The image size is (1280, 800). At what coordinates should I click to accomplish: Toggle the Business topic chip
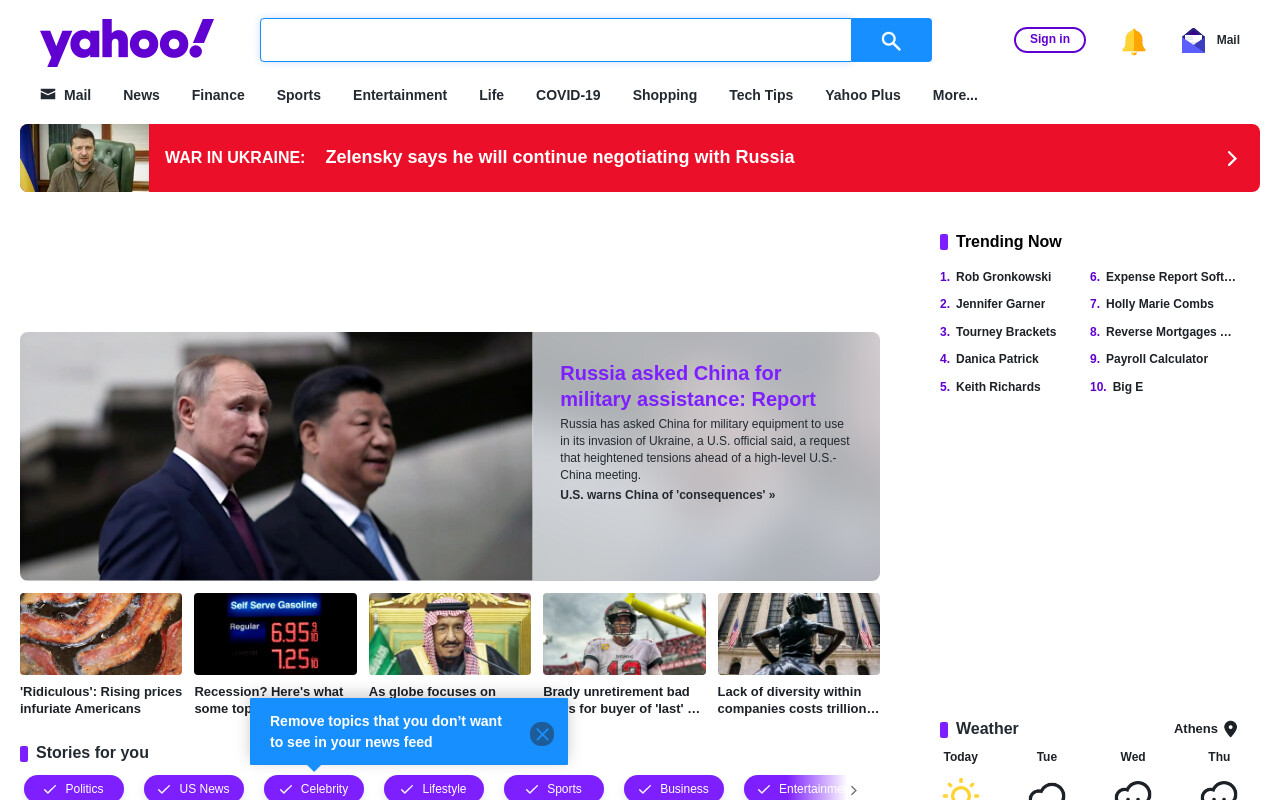[x=674, y=788]
